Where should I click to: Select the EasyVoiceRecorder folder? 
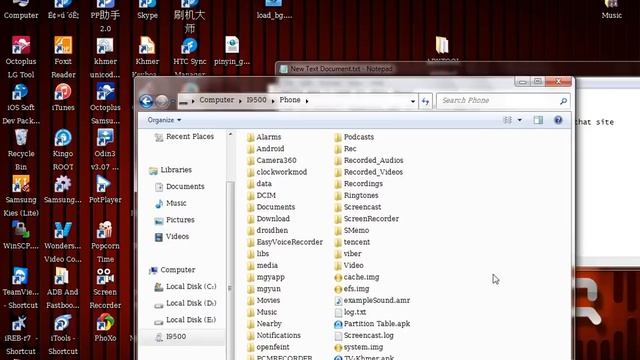pyautogui.click(x=285, y=242)
